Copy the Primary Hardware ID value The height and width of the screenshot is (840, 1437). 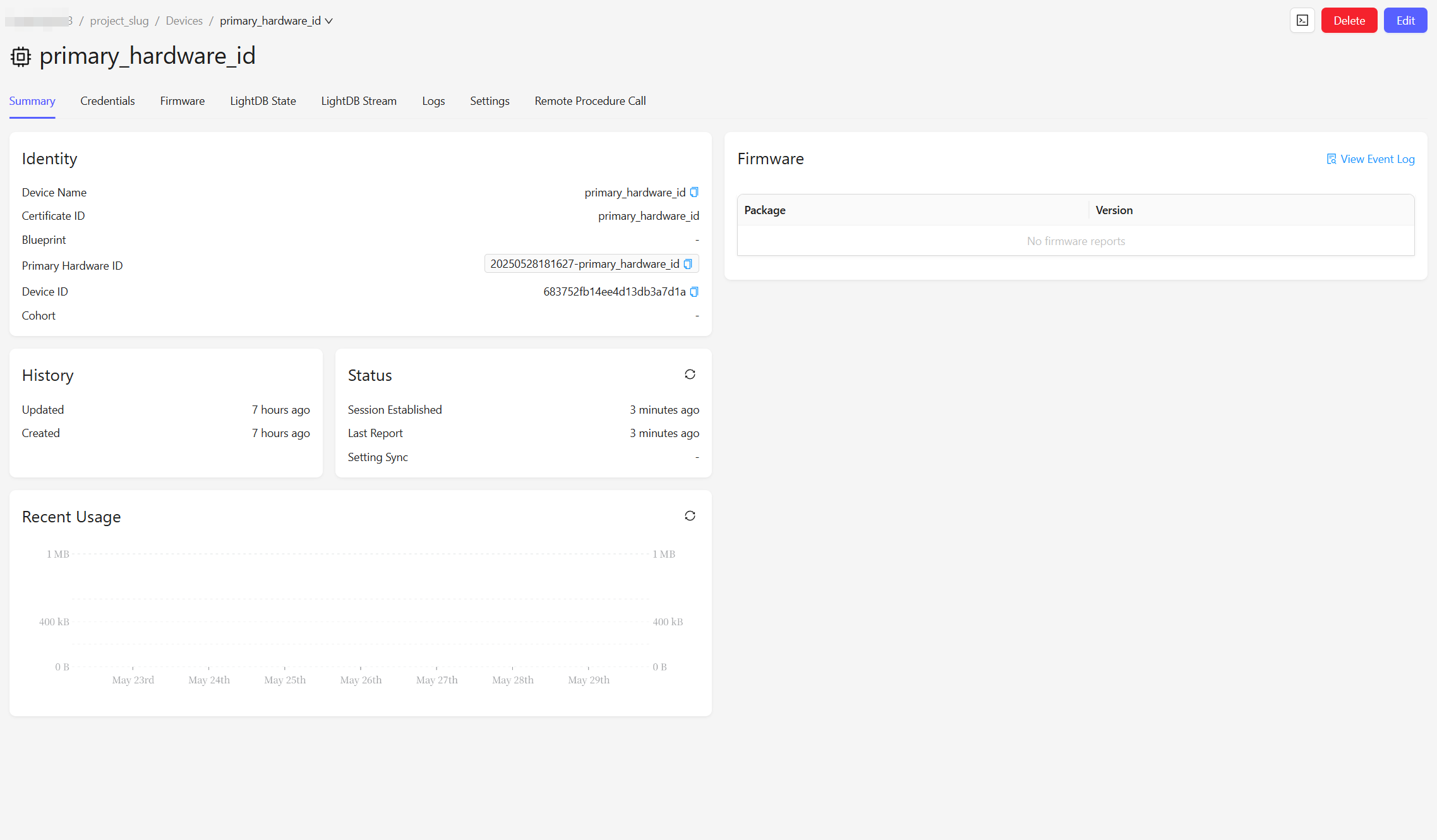click(x=688, y=264)
